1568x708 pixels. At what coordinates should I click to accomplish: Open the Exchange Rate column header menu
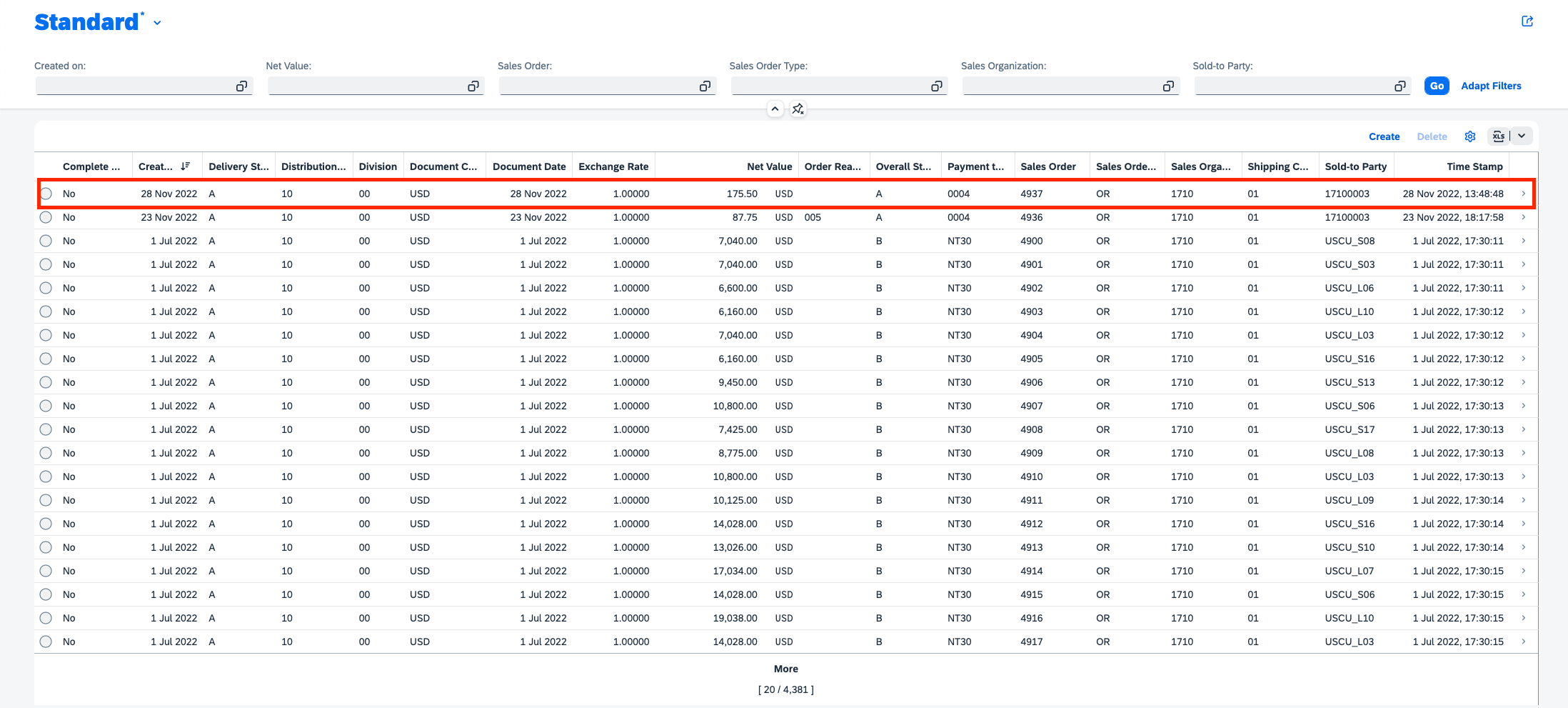click(x=613, y=166)
